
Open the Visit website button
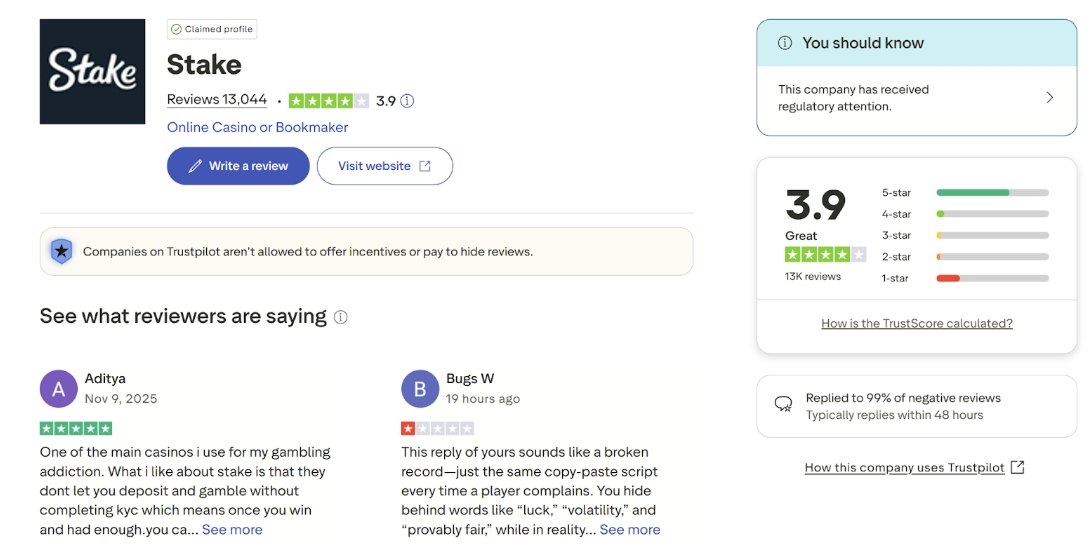[x=384, y=166]
